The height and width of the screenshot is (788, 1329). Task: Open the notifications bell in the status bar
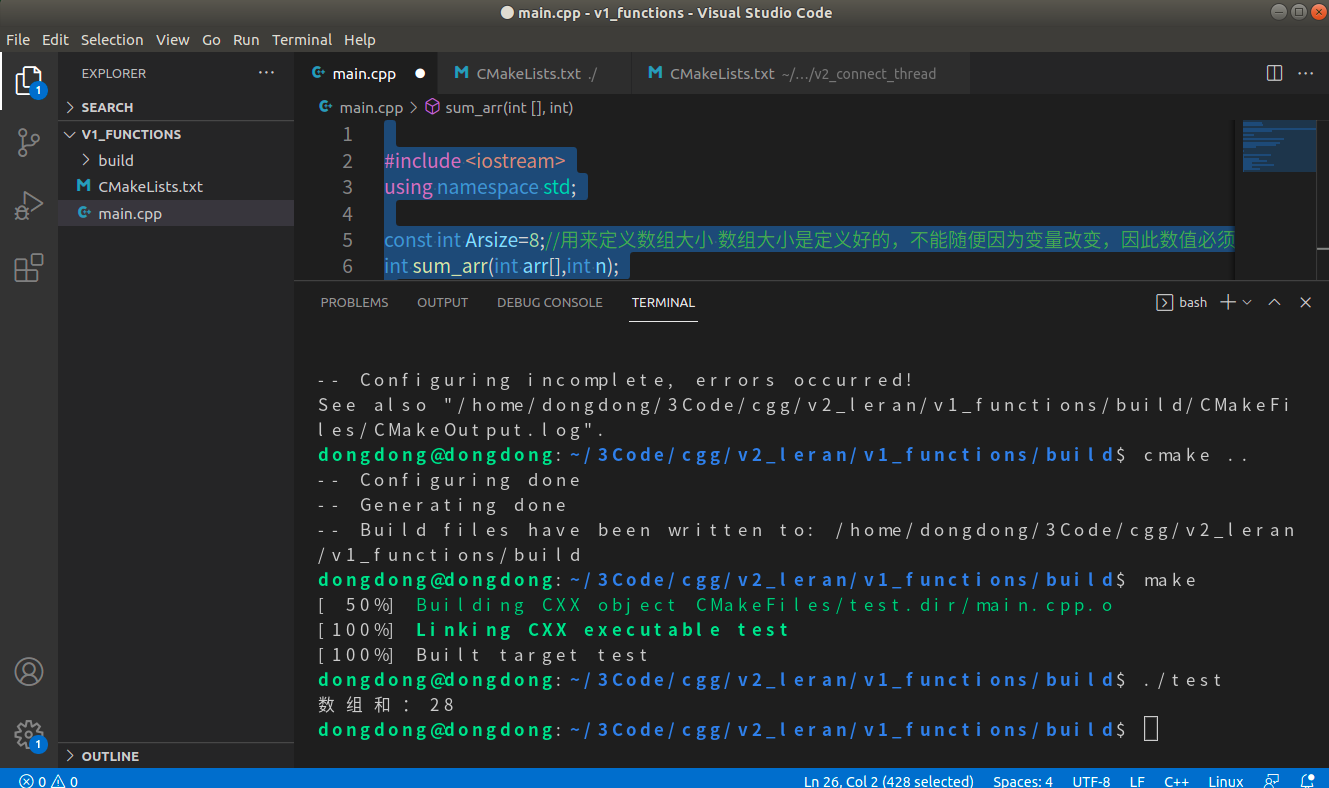tap(1307, 781)
